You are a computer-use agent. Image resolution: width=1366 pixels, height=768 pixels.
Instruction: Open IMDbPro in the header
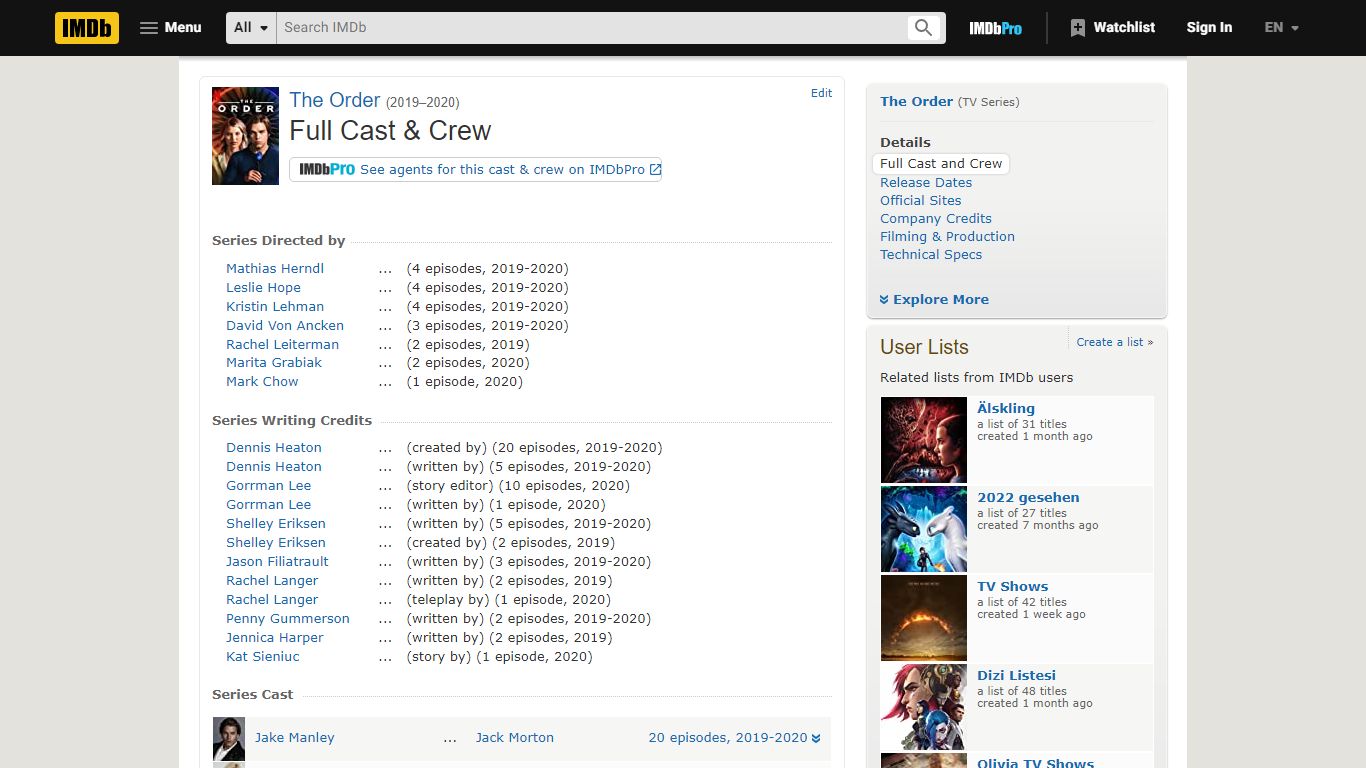pos(995,28)
